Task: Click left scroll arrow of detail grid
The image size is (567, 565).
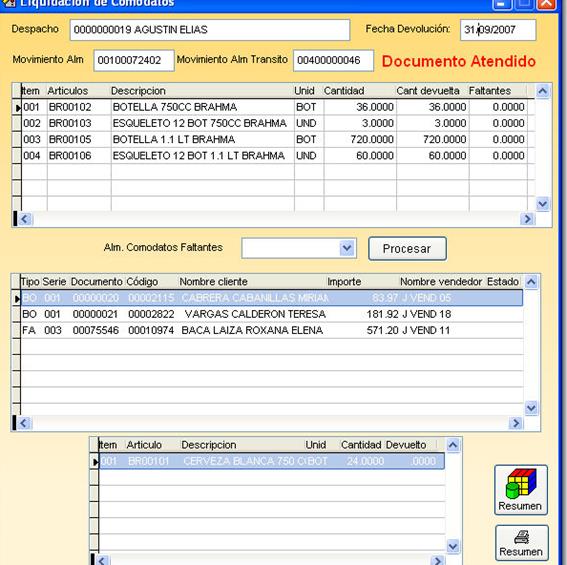Action: (x=102, y=560)
